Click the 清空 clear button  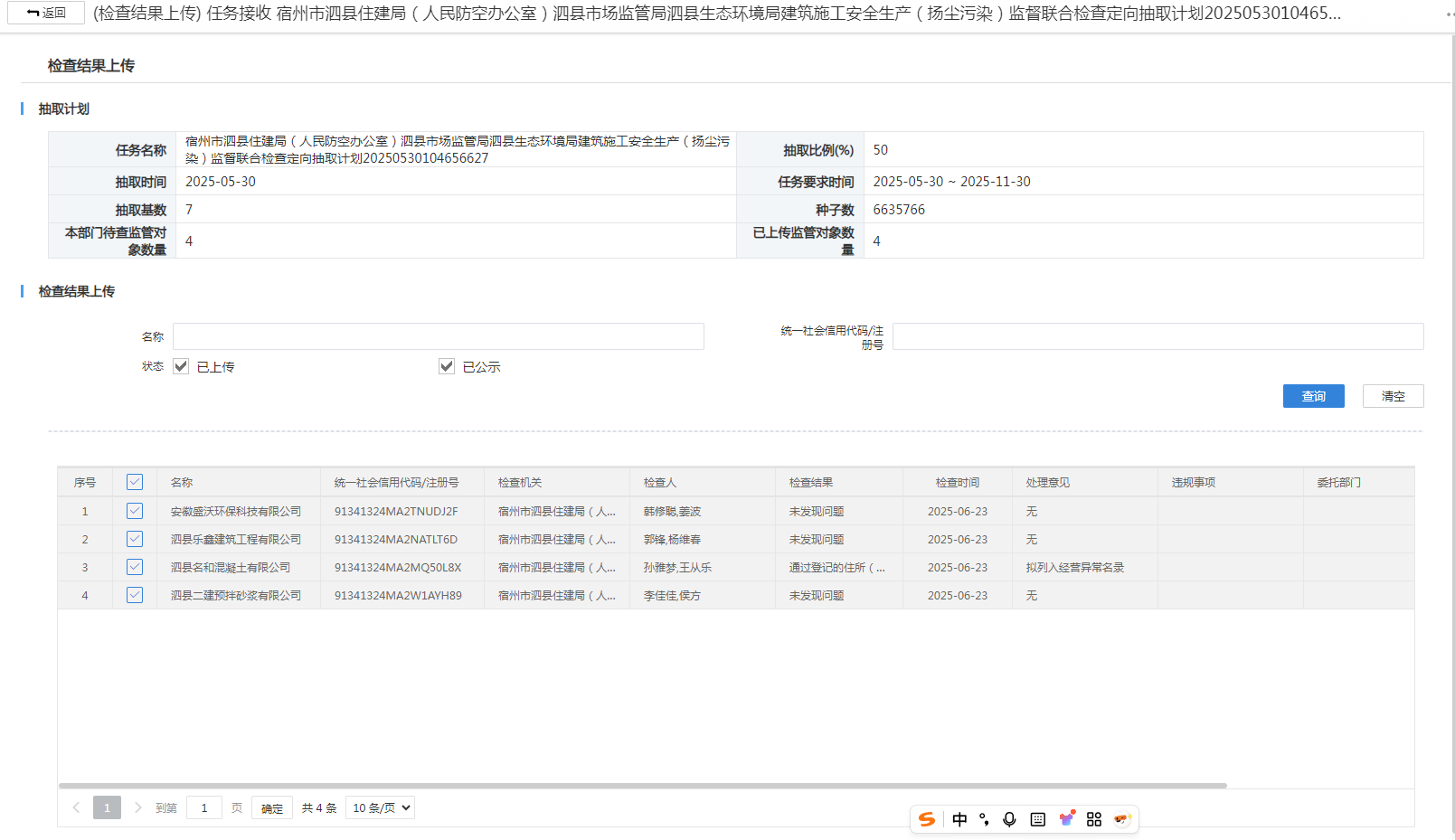(1393, 396)
